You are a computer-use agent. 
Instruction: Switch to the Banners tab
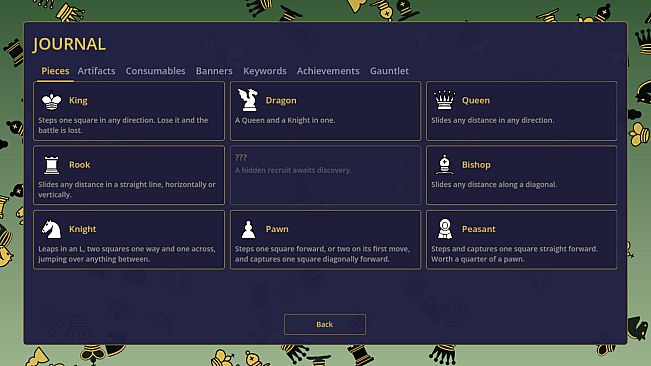pos(214,71)
